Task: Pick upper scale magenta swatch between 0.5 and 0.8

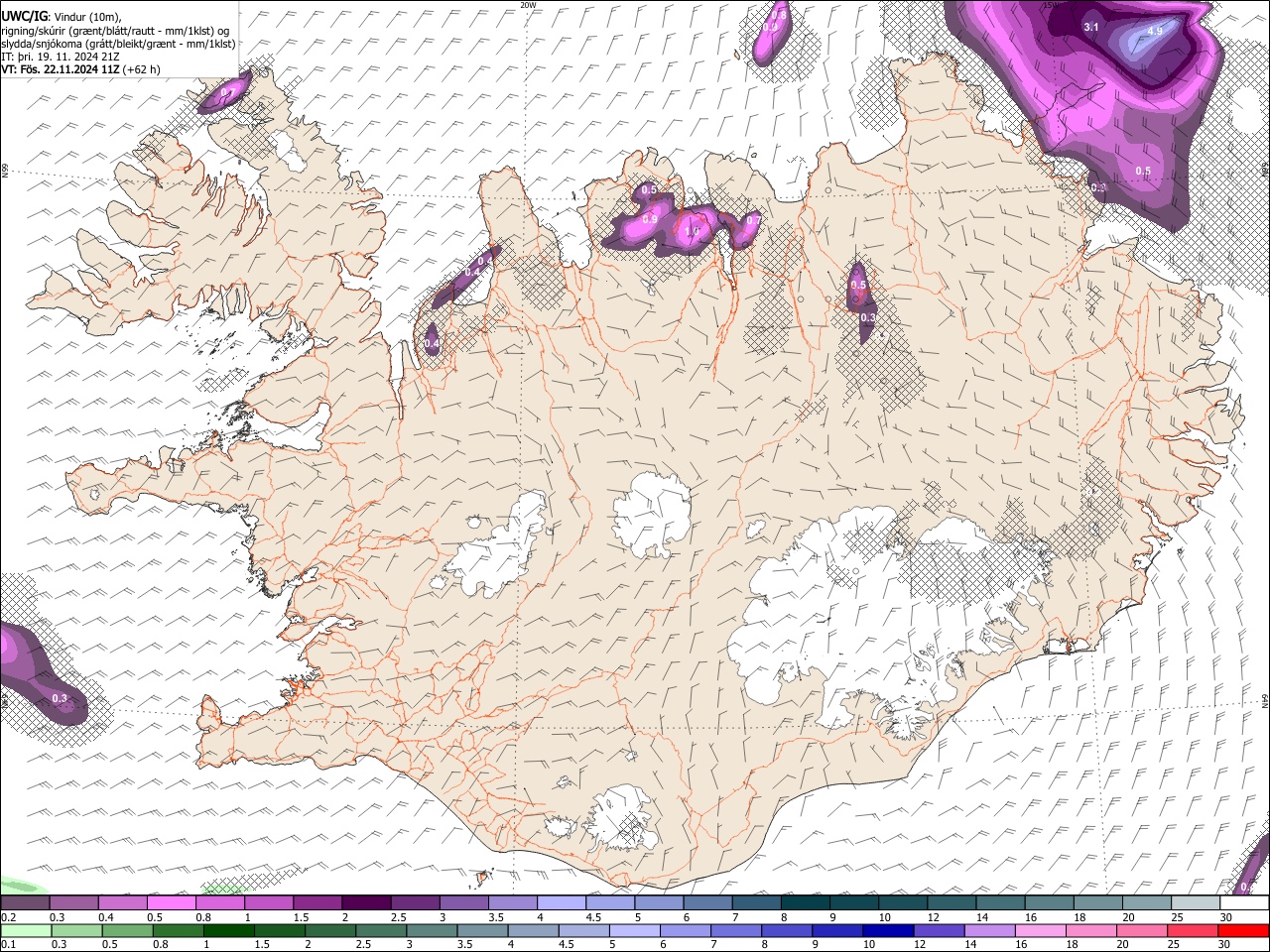Action: point(172,903)
